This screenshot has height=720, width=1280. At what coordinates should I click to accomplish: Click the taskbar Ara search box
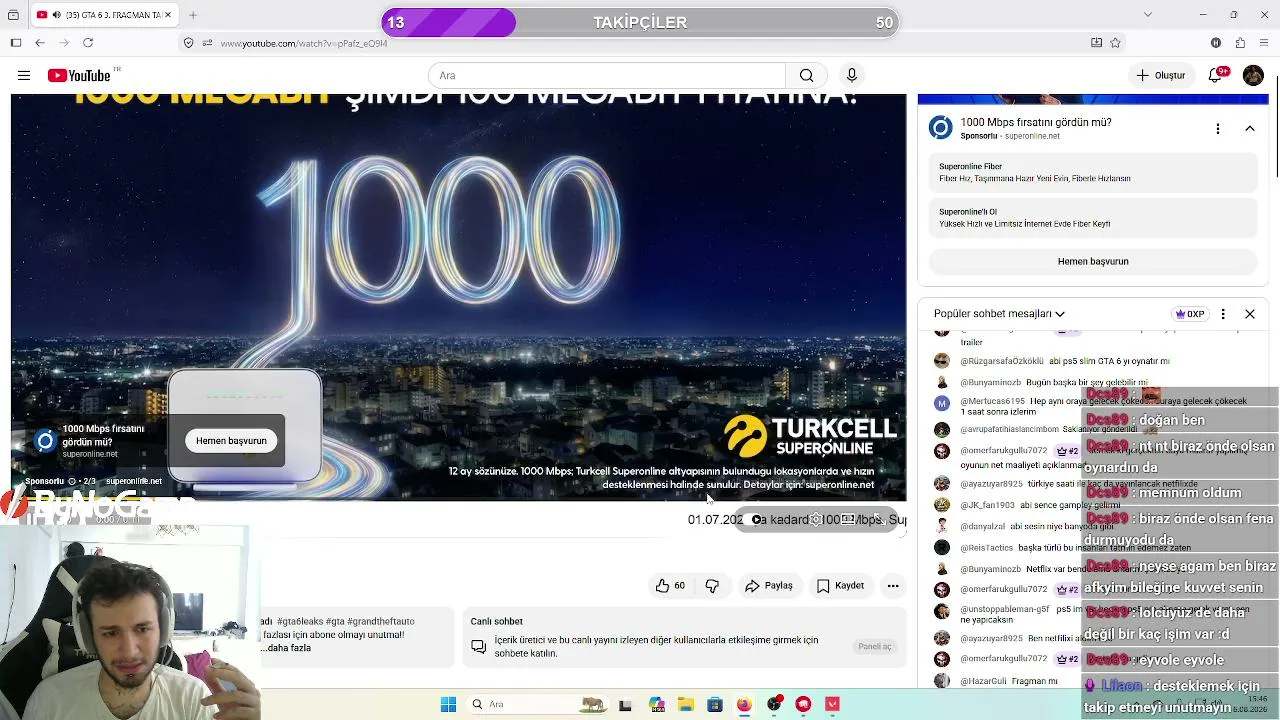537,704
